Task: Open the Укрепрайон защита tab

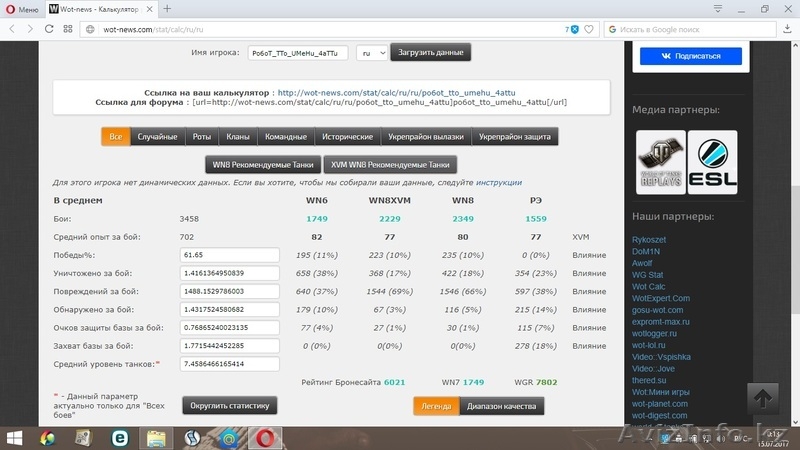Action: [513, 136]
